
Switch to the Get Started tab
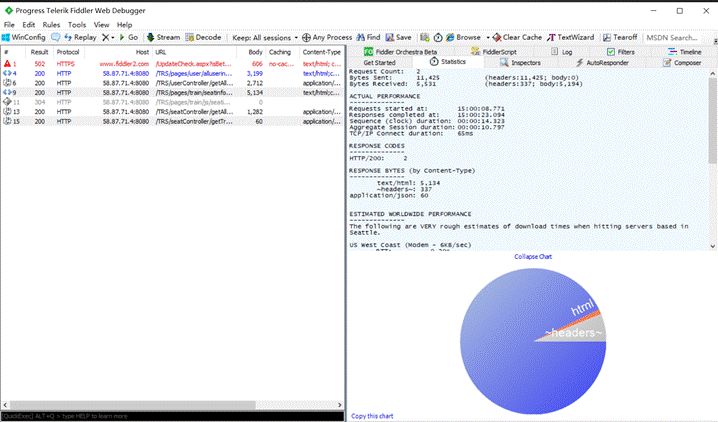pos(380,62)
